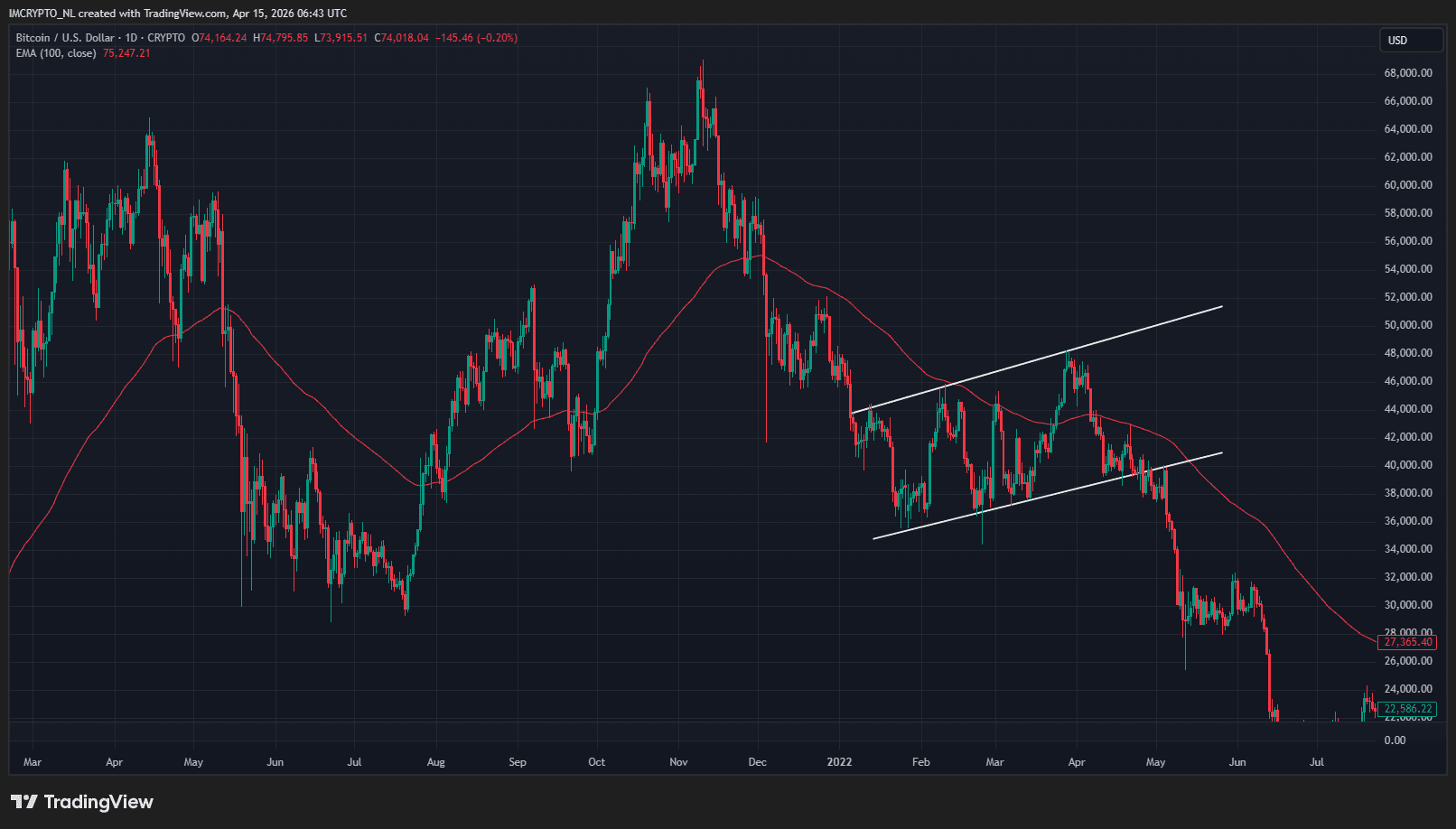
Task: Click the Aug label on time axis
Action: (435, 762)
